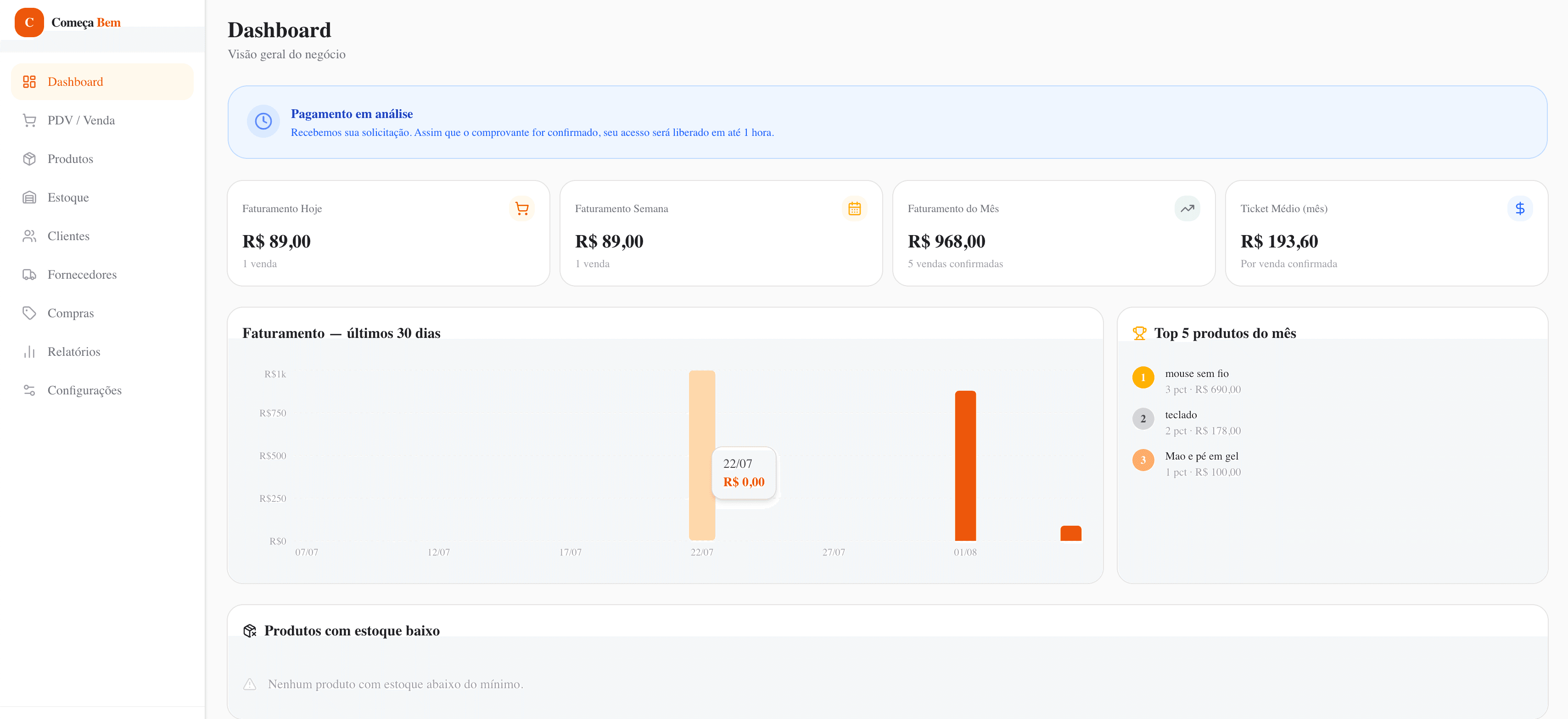The image size is (1568, 719).
Task: Click the Dashboard grid icon in sidebar
Action: pyautogui.click(x=29, y=82)
